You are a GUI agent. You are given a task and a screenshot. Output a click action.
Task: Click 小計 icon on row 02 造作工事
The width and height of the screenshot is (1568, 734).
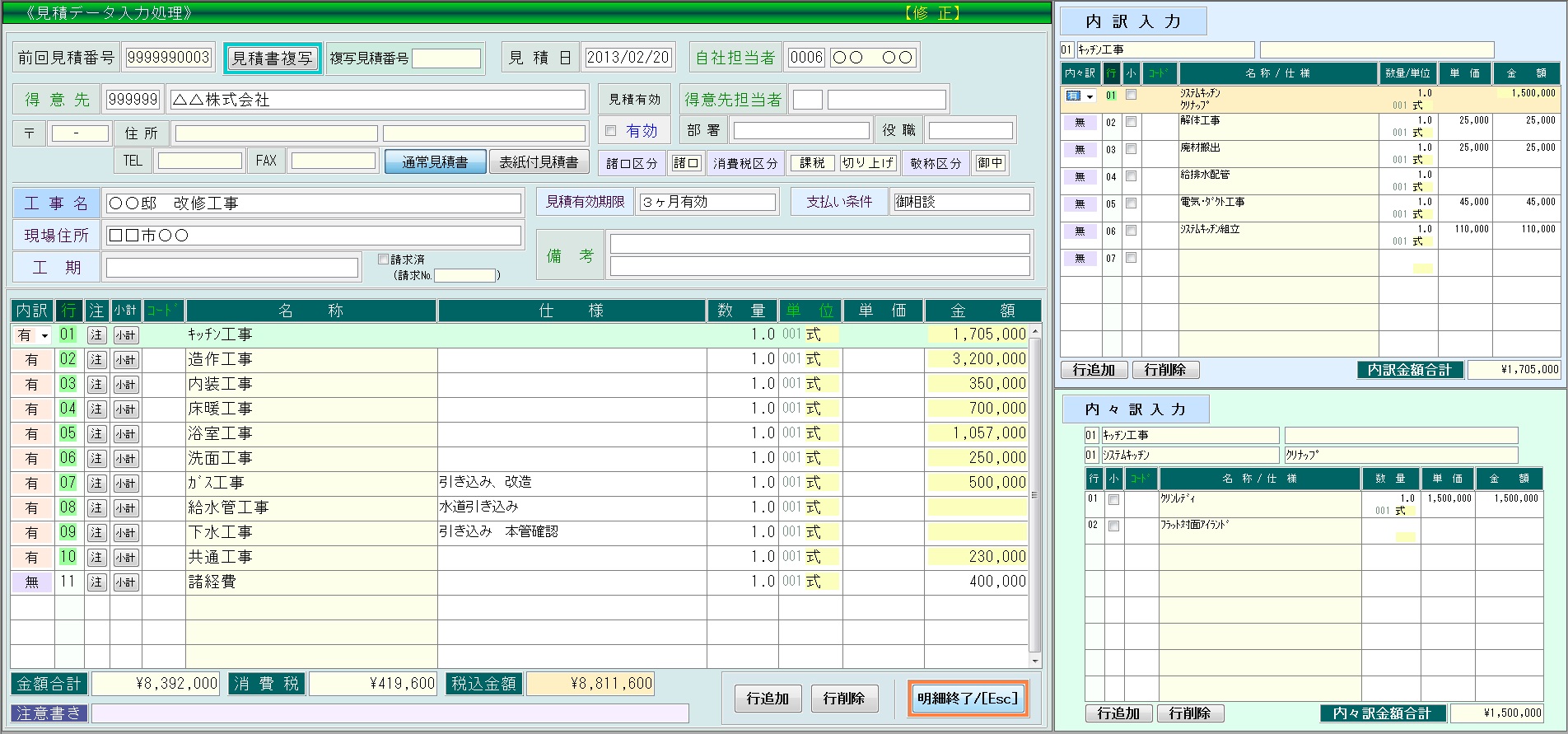(x=125, y=360)
